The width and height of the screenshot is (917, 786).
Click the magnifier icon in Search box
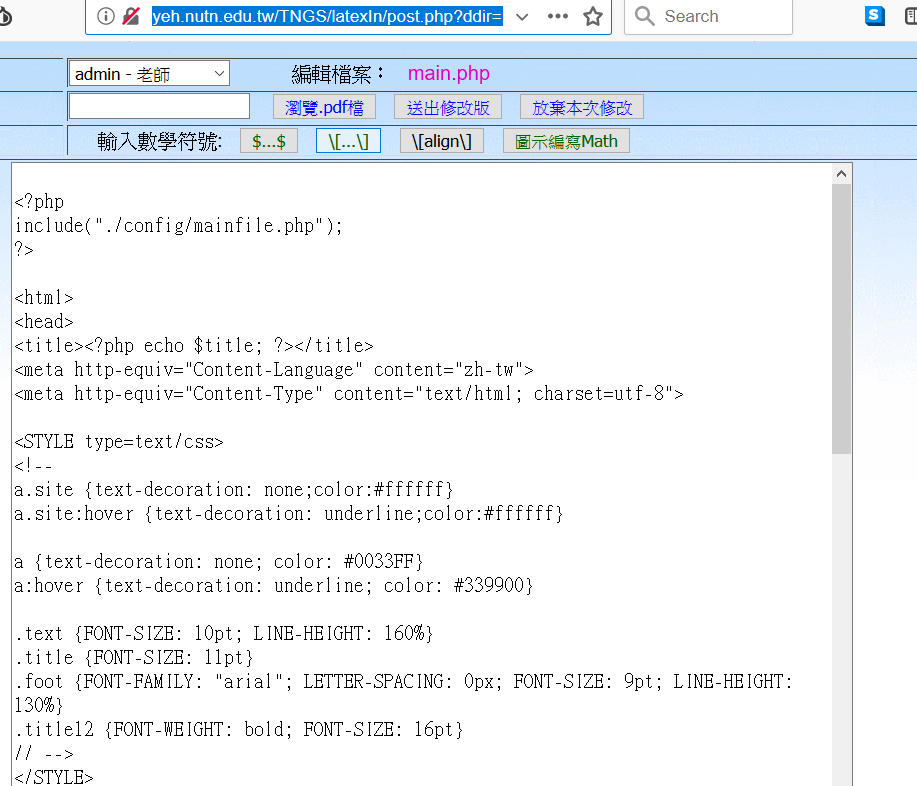coord(644,16)
